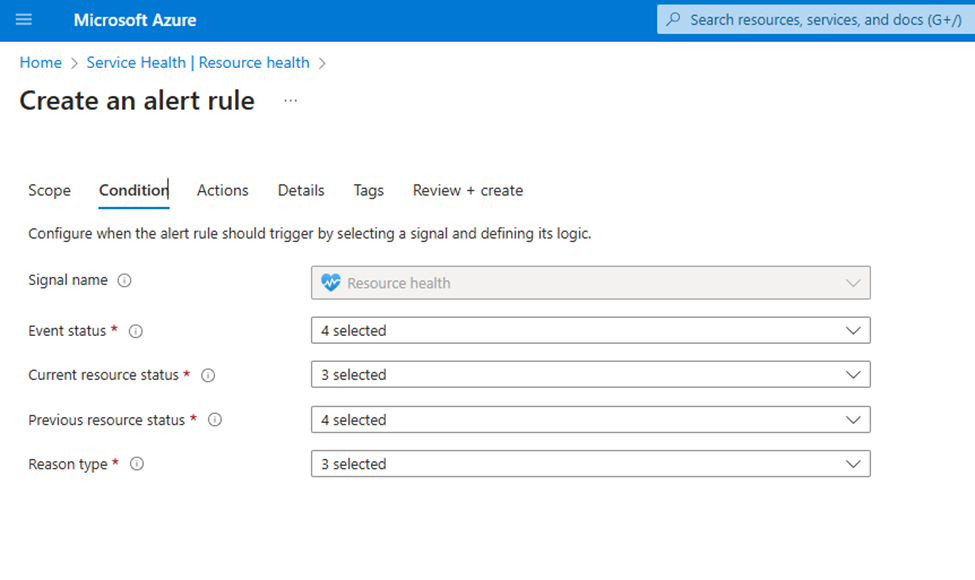Click the search resources input field
Image resolution: width=975 pixels, height=580 pixels.
point(820,20)
